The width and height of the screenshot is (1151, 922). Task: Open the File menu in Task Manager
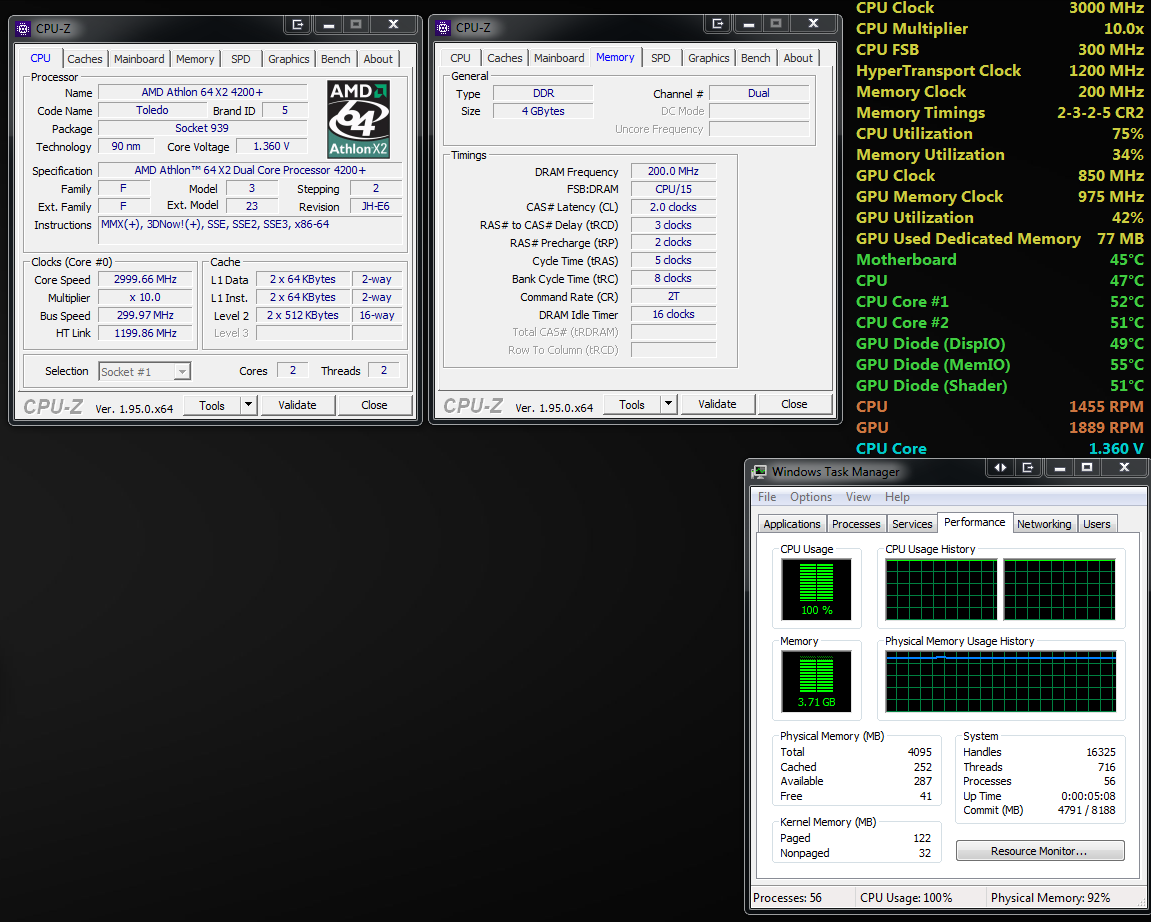pos(767,497)
